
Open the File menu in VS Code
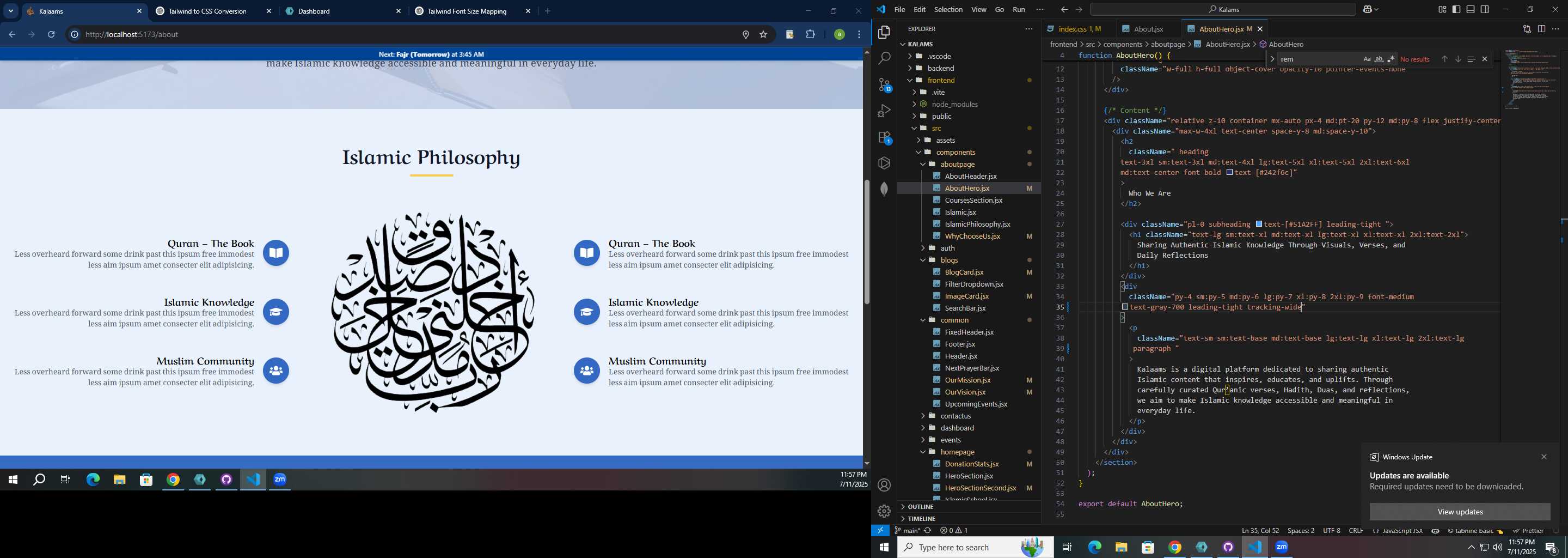[x=899, y=10]
